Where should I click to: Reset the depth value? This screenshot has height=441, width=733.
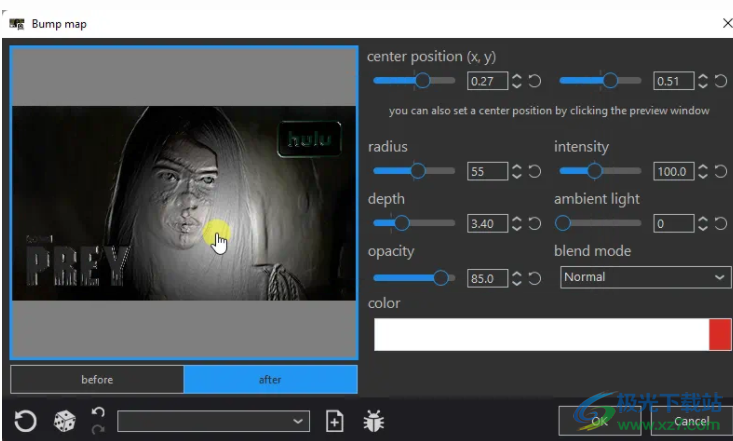click(535, 224)
